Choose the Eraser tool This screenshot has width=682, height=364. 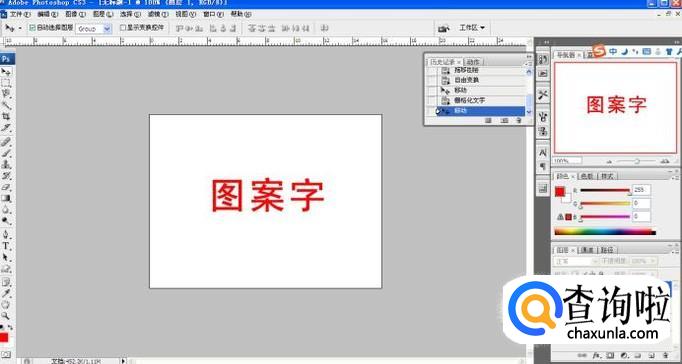coord(6,187)
